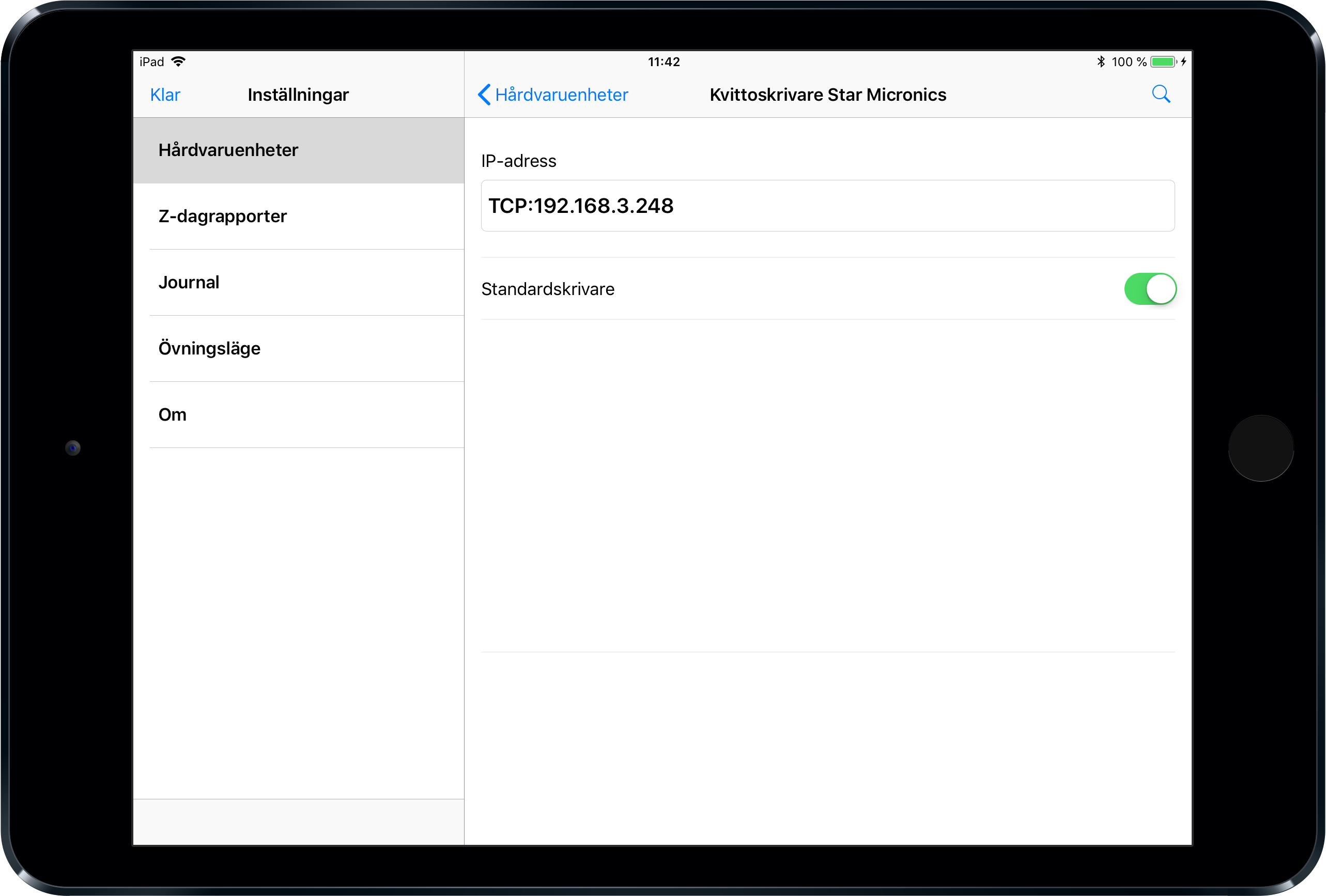
Task: Open Z-dagrapporter settings
Action: [298, 217]
